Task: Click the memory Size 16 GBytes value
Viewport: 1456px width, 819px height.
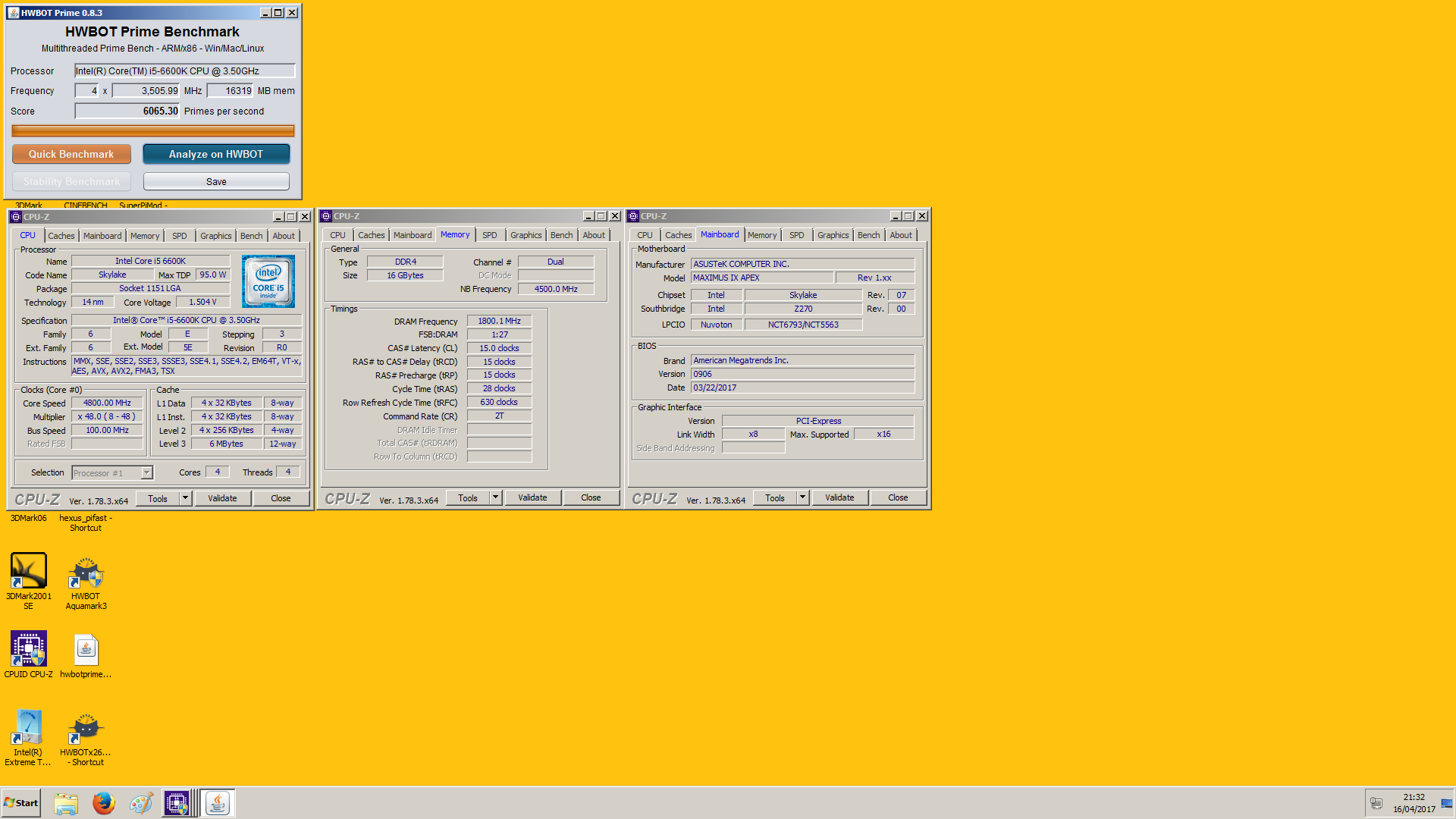Action: pyautogui.click(x=405, y=275)
